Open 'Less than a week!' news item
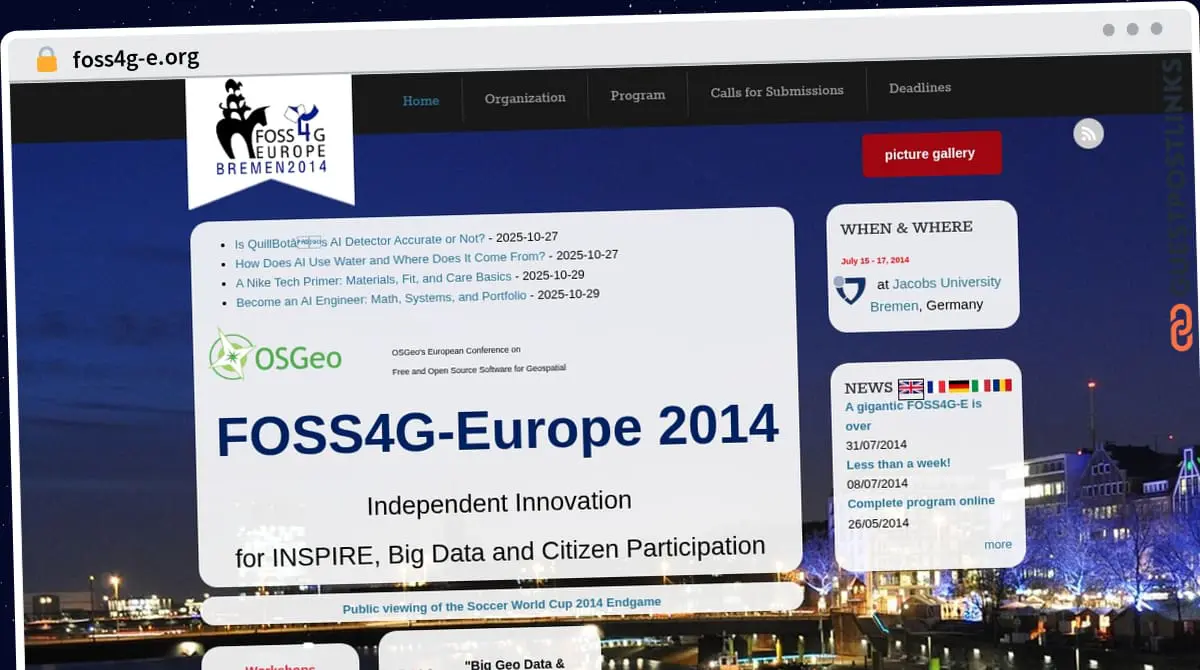Image resolution: width=1200 pixels, height=670 pixels. click(x=898, y=464)
